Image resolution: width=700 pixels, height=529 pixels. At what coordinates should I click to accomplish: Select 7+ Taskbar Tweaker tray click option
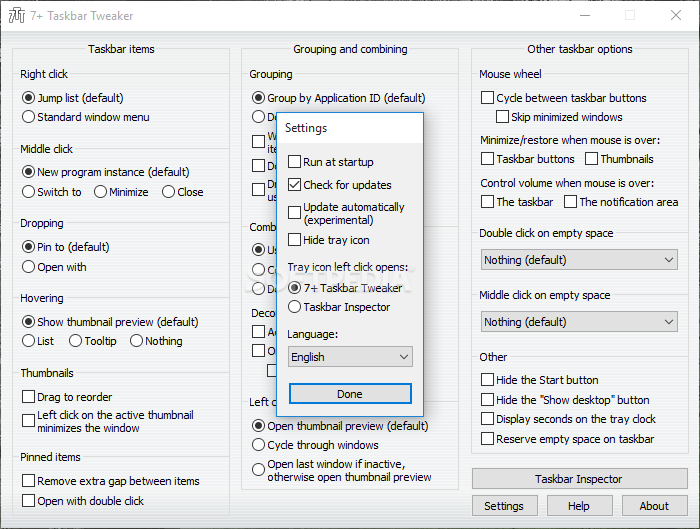click(294, 288)
